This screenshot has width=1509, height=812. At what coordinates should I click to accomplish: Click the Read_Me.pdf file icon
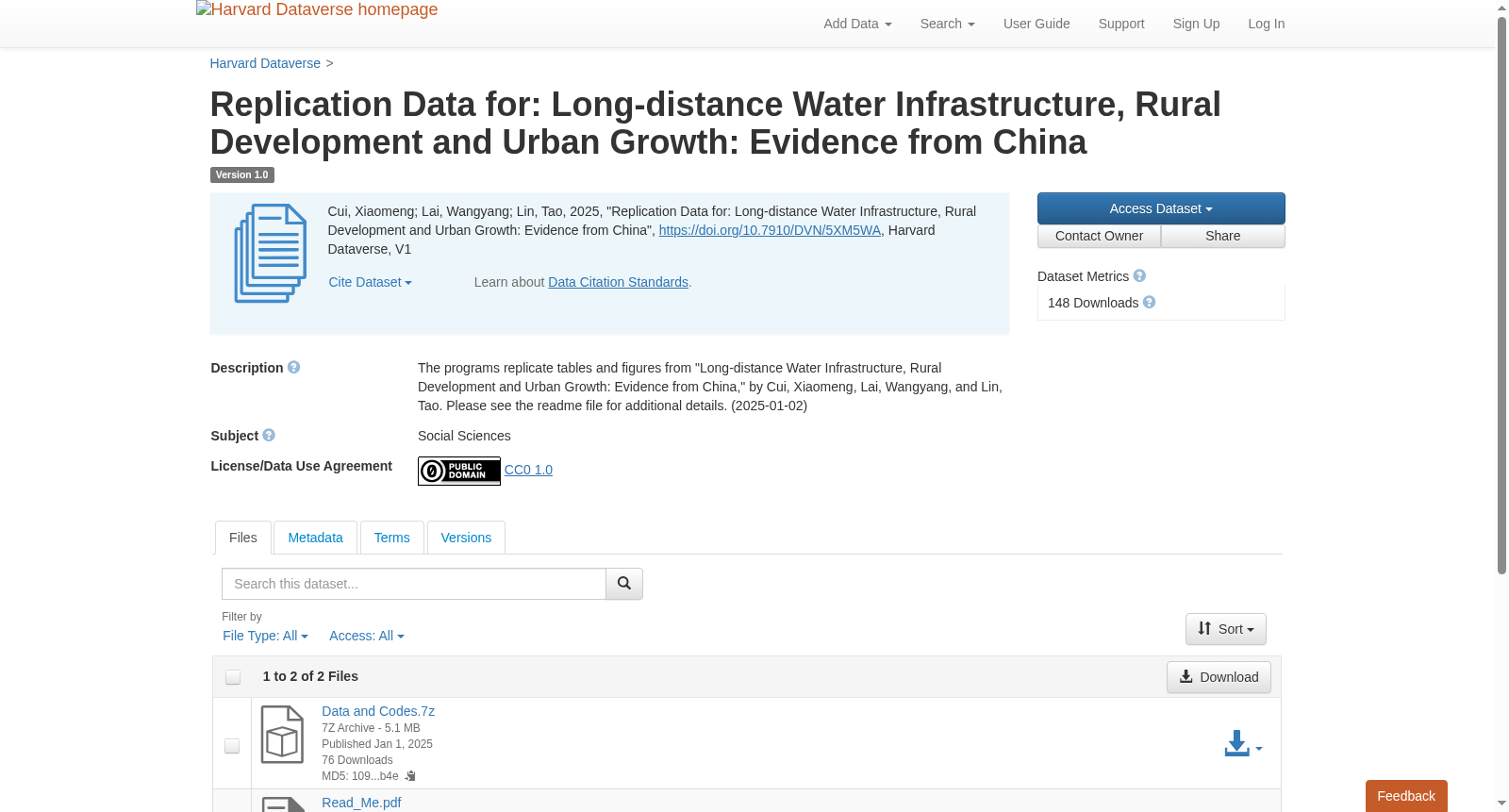pyautogui.click(x=283, y=804)
